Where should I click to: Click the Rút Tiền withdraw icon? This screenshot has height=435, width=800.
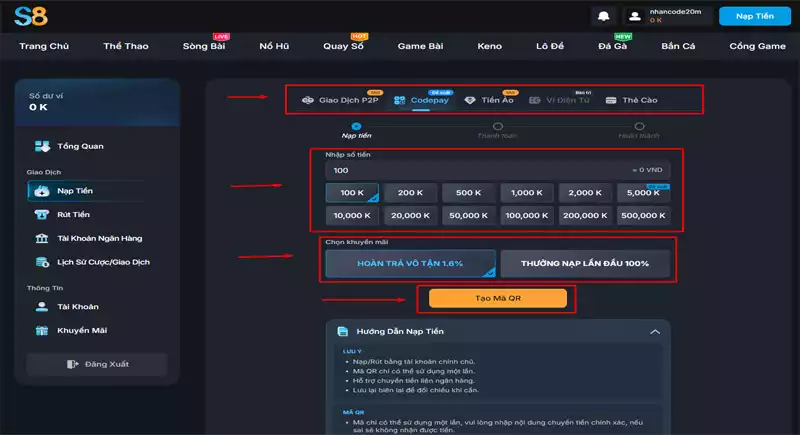point(42,215)
